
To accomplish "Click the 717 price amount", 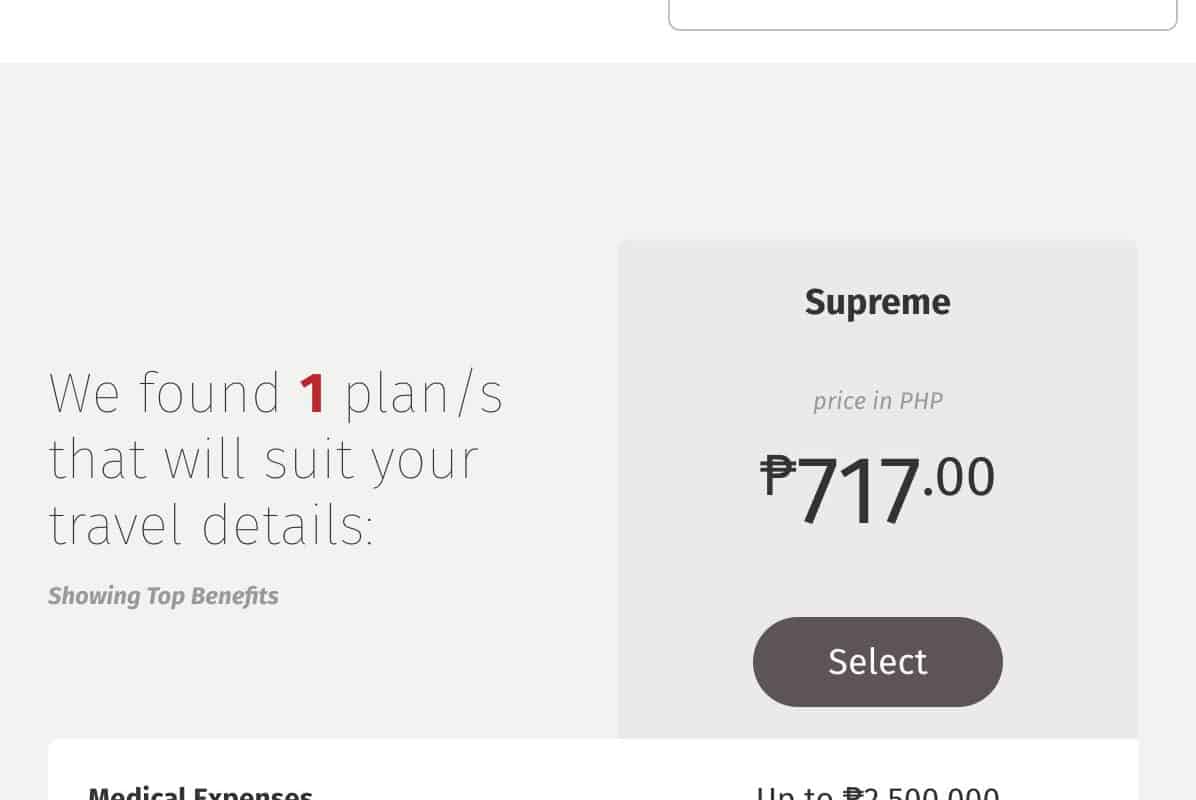I will 858,492.
